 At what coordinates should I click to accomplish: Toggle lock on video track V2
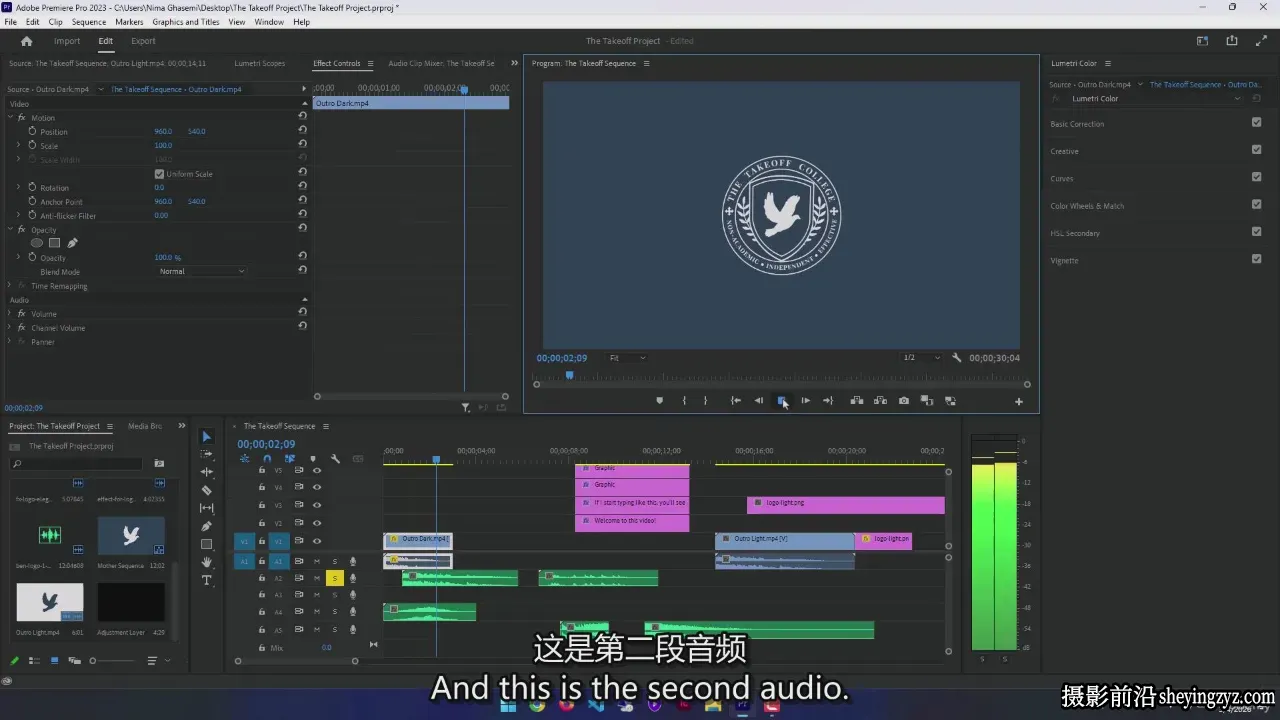[262, 523]
